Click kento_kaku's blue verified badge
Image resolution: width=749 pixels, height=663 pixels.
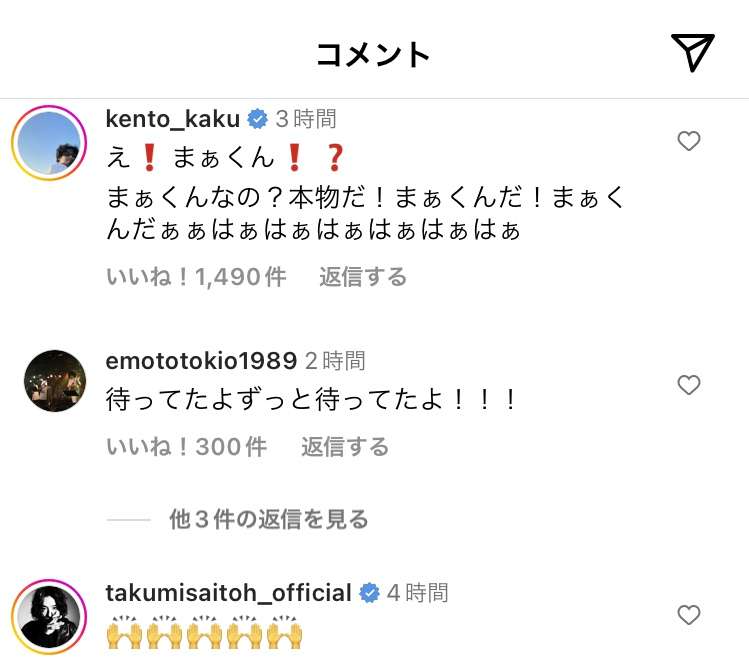coord(257,119)
